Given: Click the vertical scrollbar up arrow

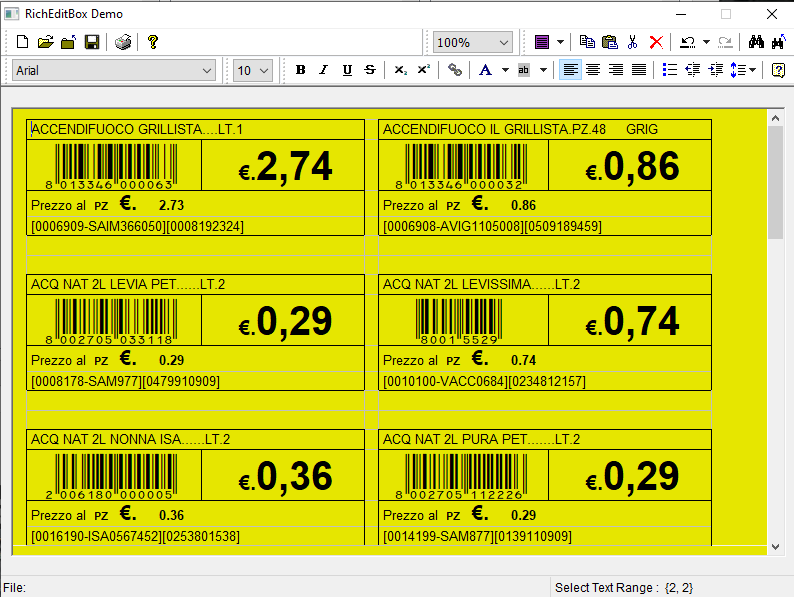Looking at the screenshot, I should coord(775,118).
